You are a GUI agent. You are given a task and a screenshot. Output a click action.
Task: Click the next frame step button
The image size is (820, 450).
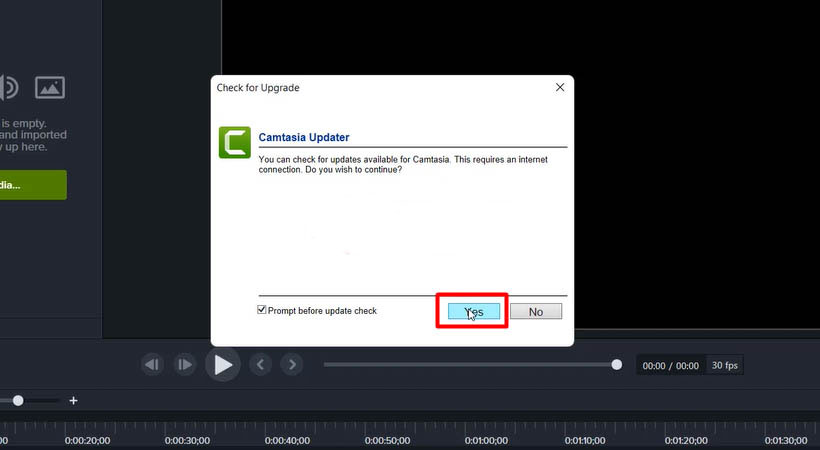[x=185, y=365]
